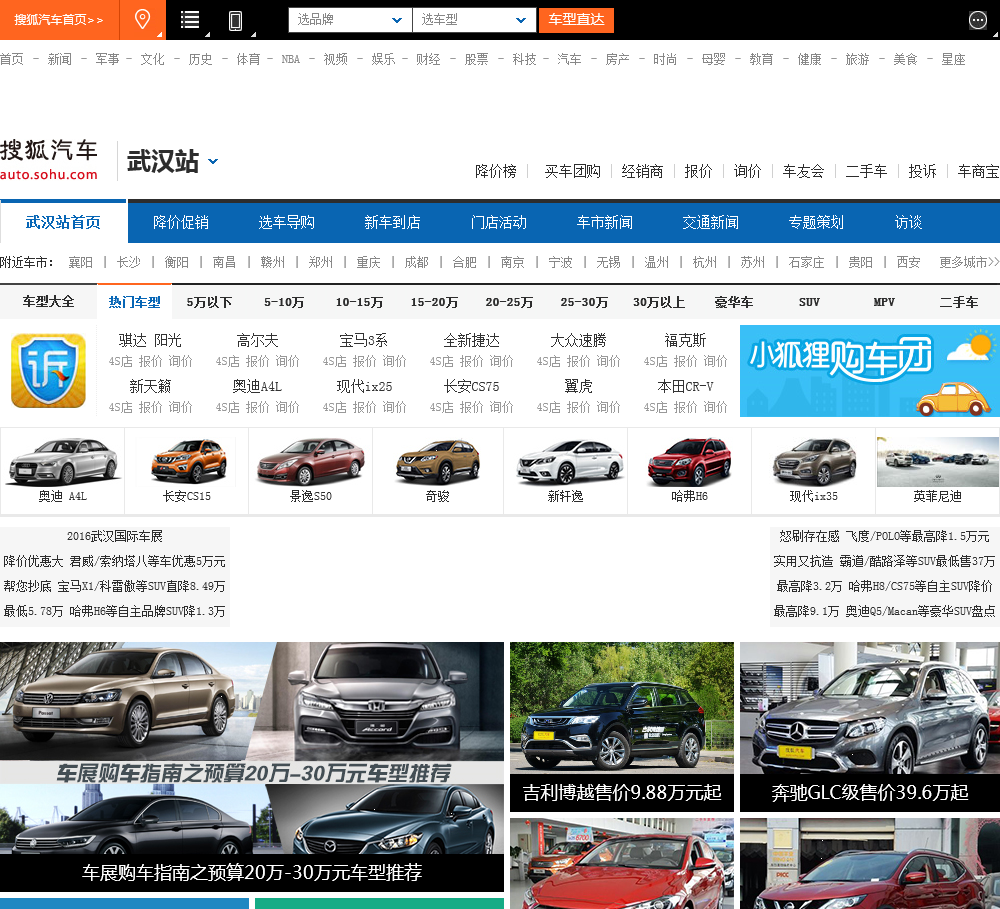Switch to the 降价促销 tab
Image resolution: width=1000 pixels, height=909 pixels.
pyautogui.click(x=181, y=222)
